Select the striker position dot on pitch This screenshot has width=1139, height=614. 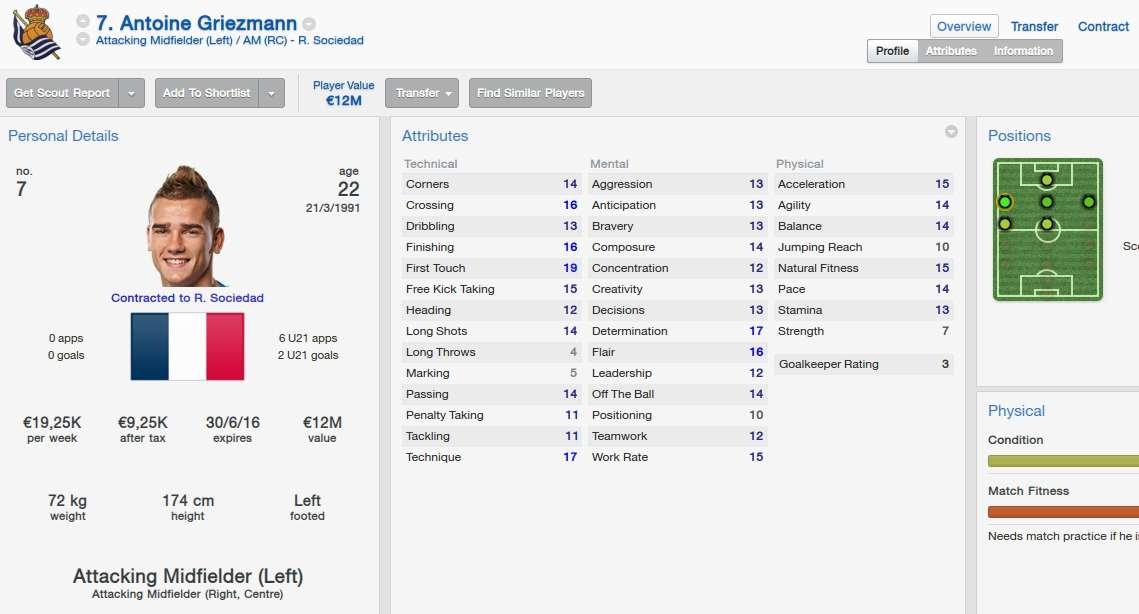(1046, 180)
